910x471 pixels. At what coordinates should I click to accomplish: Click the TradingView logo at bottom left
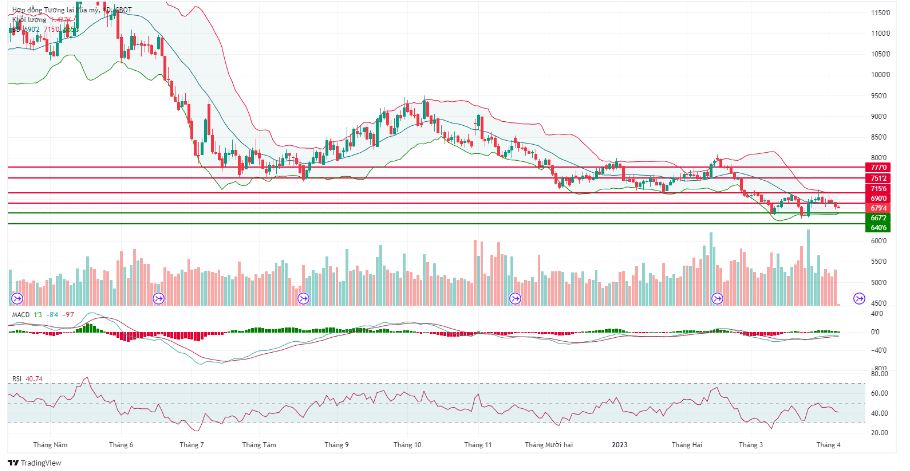coord(34,463)
